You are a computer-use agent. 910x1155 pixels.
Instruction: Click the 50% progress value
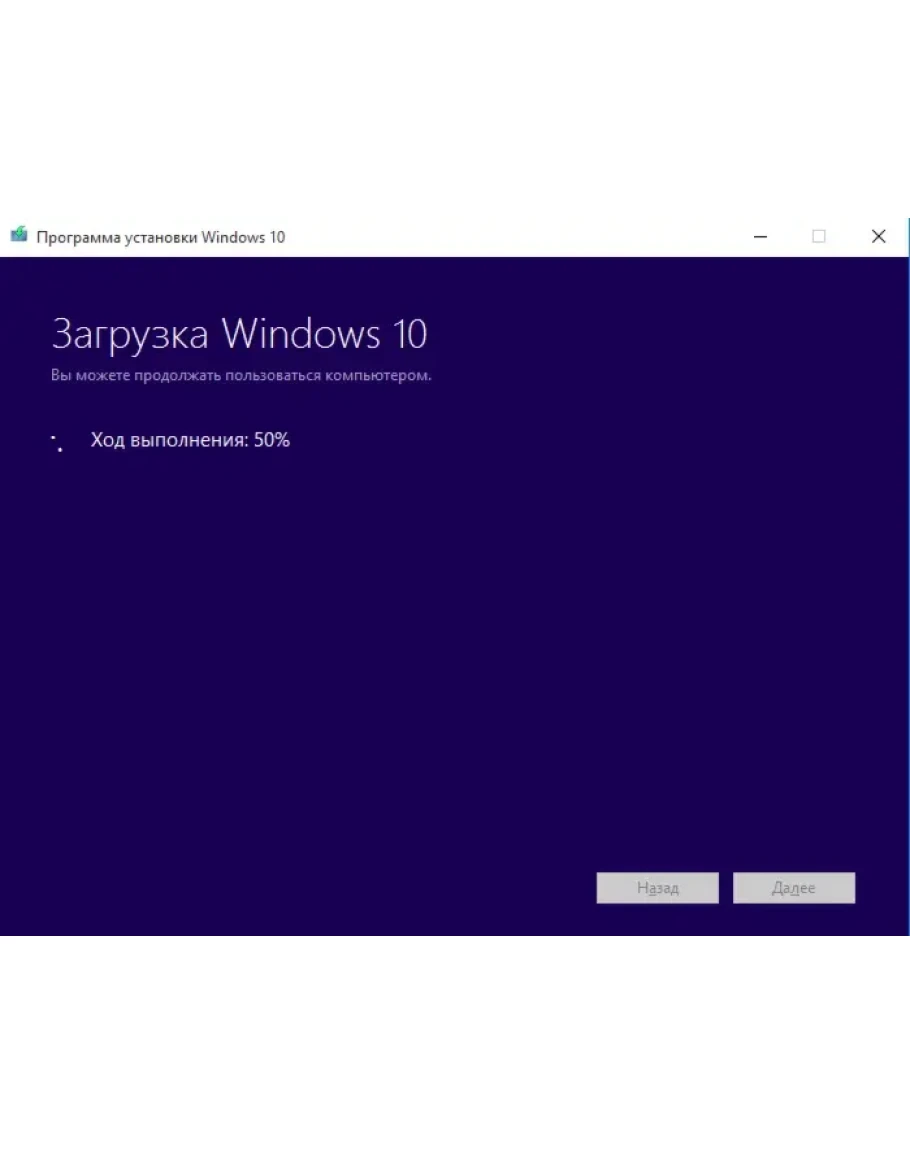click(271, 440)
